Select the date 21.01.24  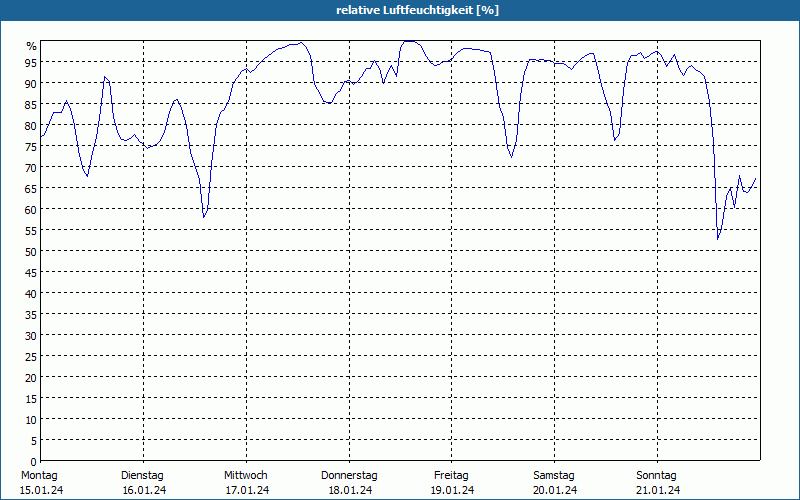pos(658,490)
